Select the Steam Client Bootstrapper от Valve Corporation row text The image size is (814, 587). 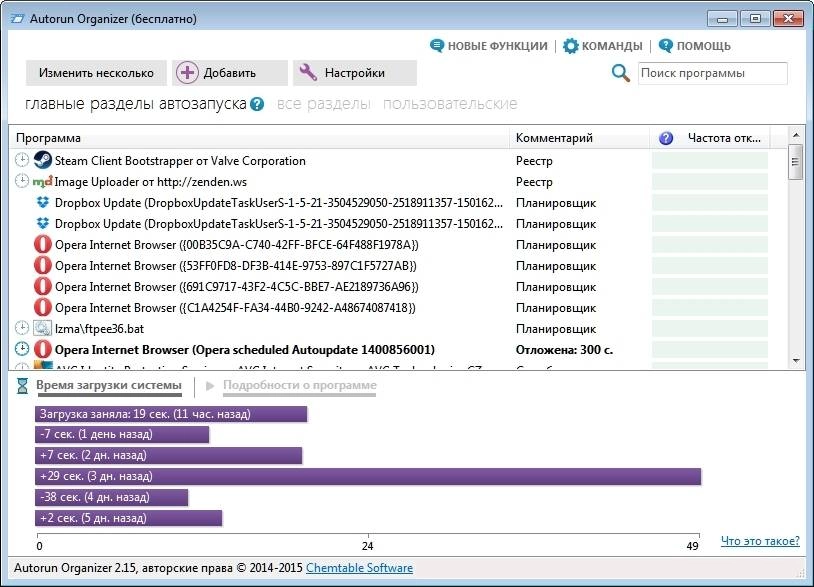[180, 160]
